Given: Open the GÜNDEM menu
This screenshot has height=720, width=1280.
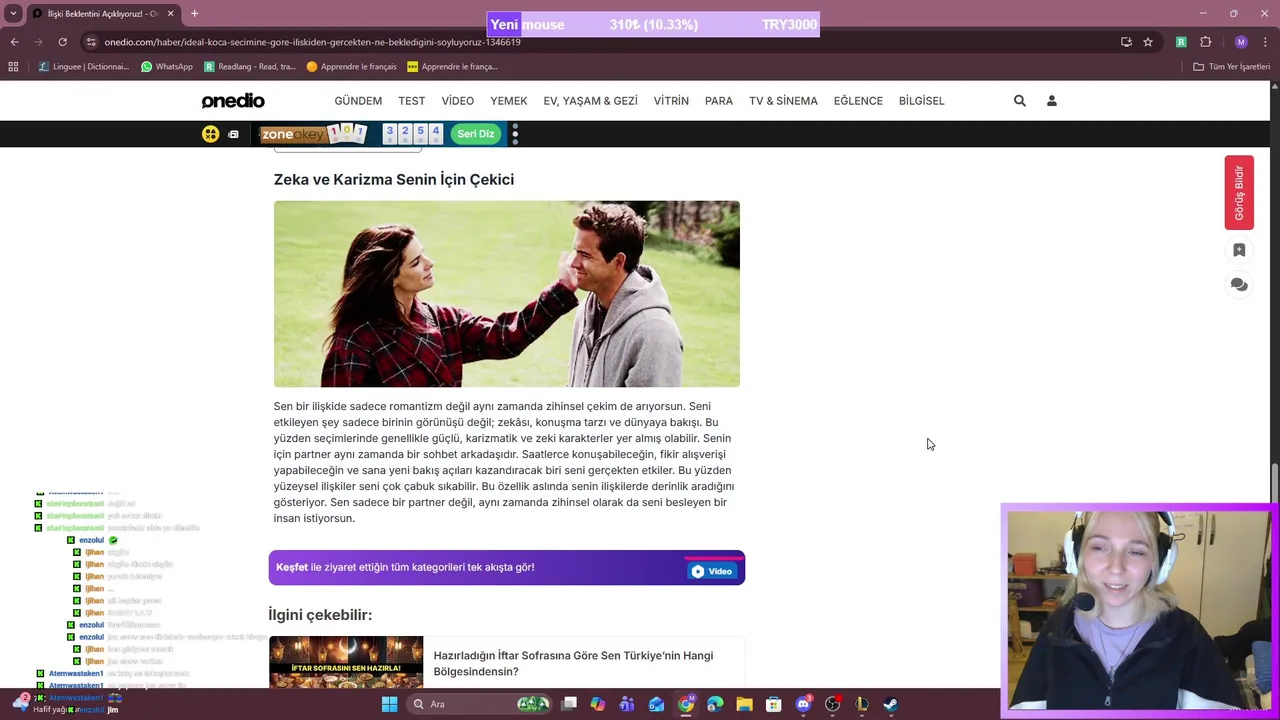Looking at the screenshot, I should coord(358,101).
